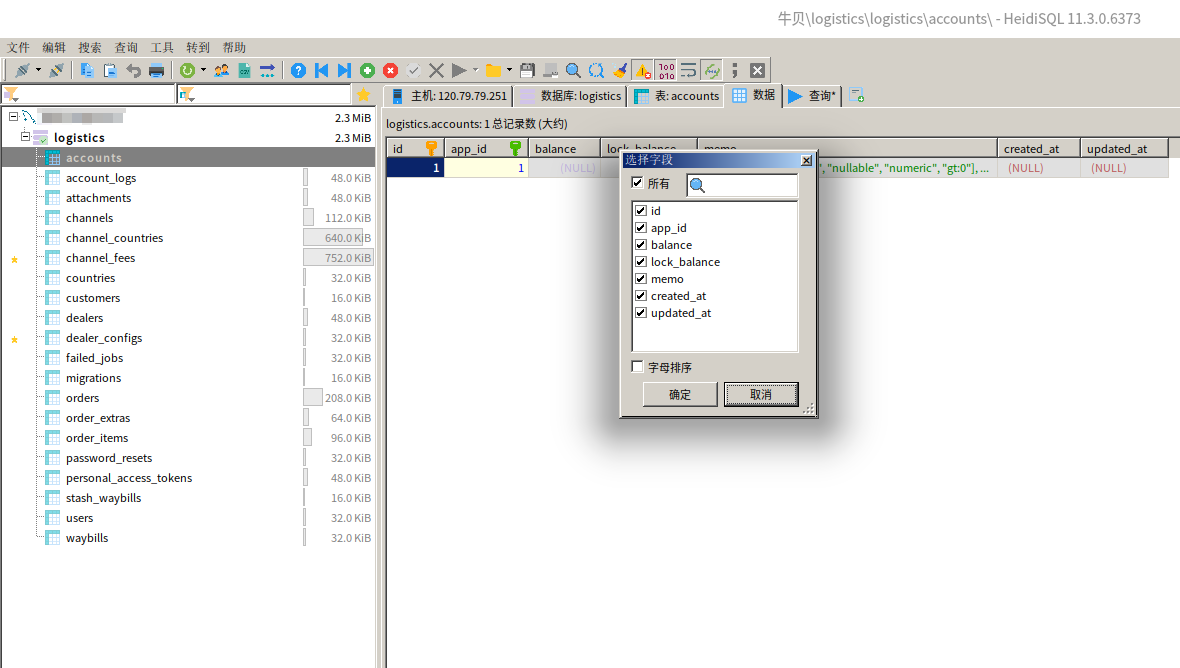
Task: Click the 确定 confirm button
Action: 680,394
